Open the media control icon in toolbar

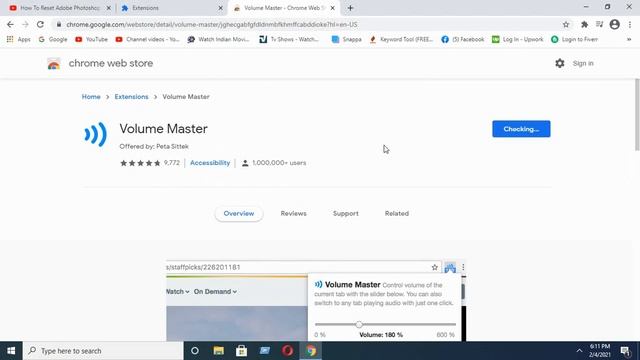(599, 24)
